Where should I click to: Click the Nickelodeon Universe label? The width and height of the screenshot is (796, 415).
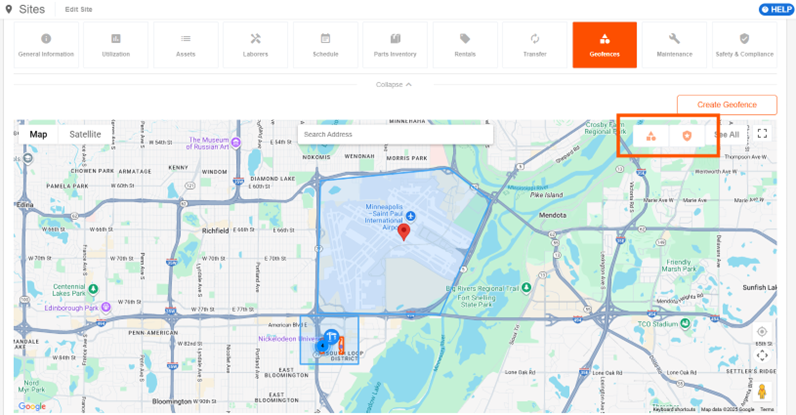click(x=288, y=339)
